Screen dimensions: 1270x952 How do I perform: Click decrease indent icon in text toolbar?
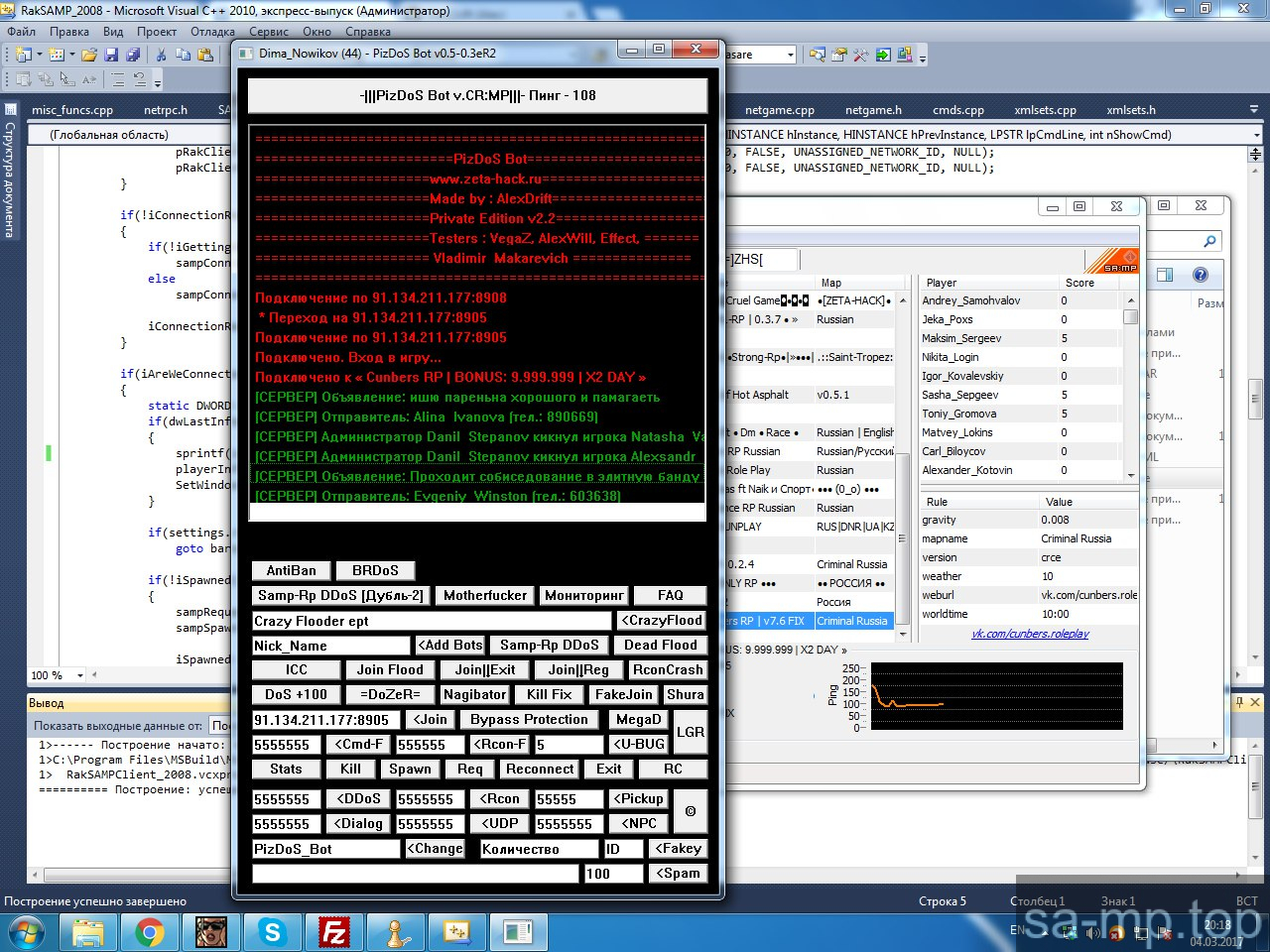pyautogui.click(x=119, y=79)
